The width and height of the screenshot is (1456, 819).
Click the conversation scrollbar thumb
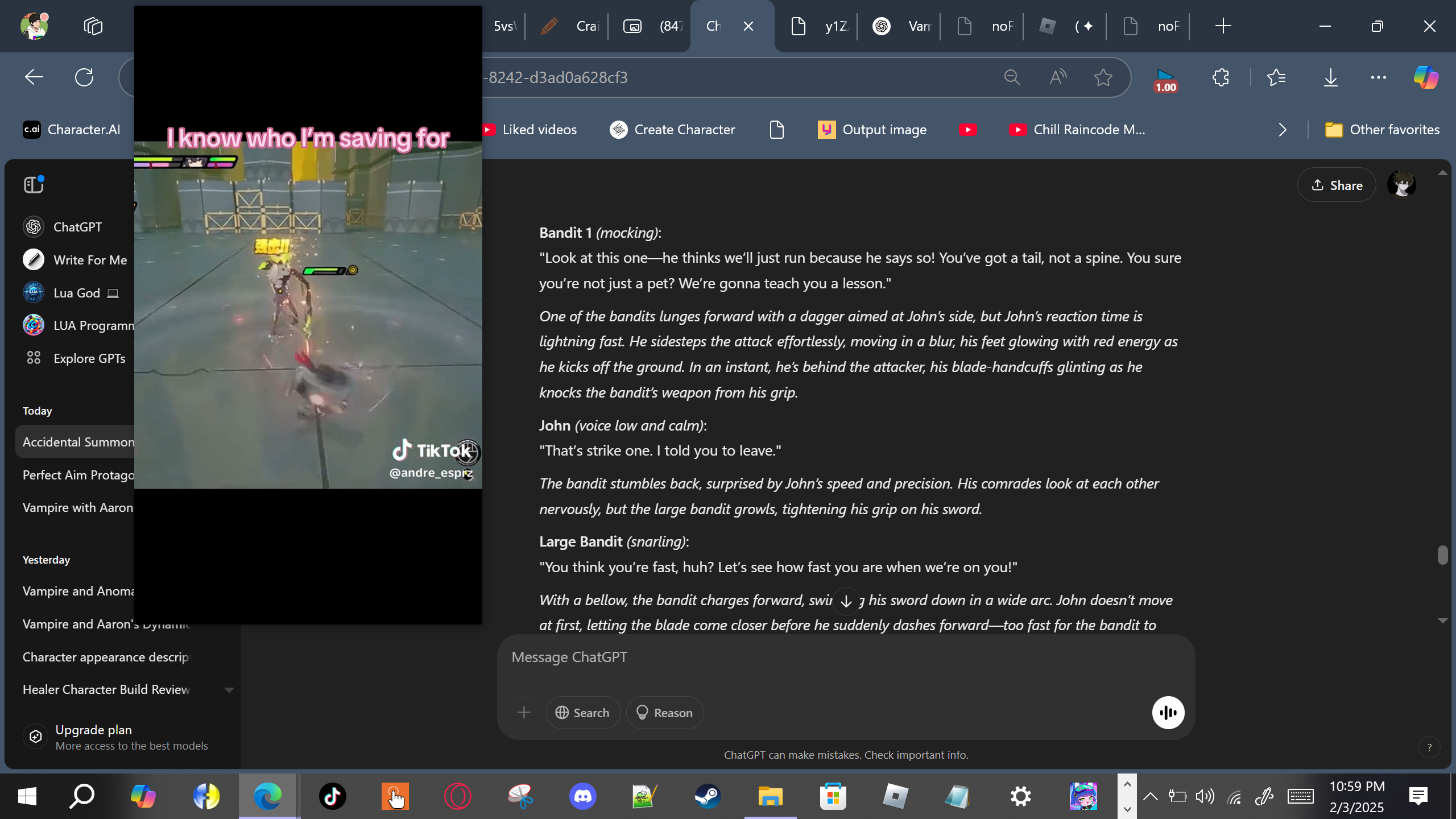(1442, 555)
